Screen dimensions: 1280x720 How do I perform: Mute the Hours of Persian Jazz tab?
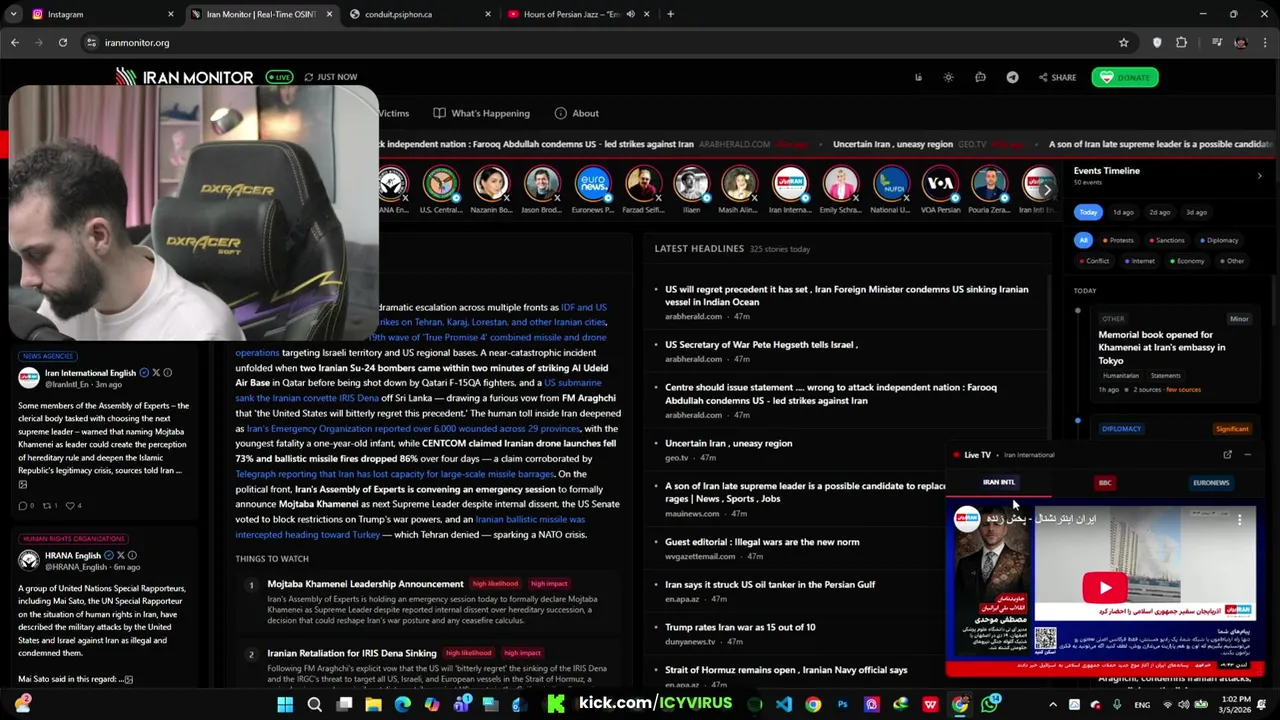[630, 14]
